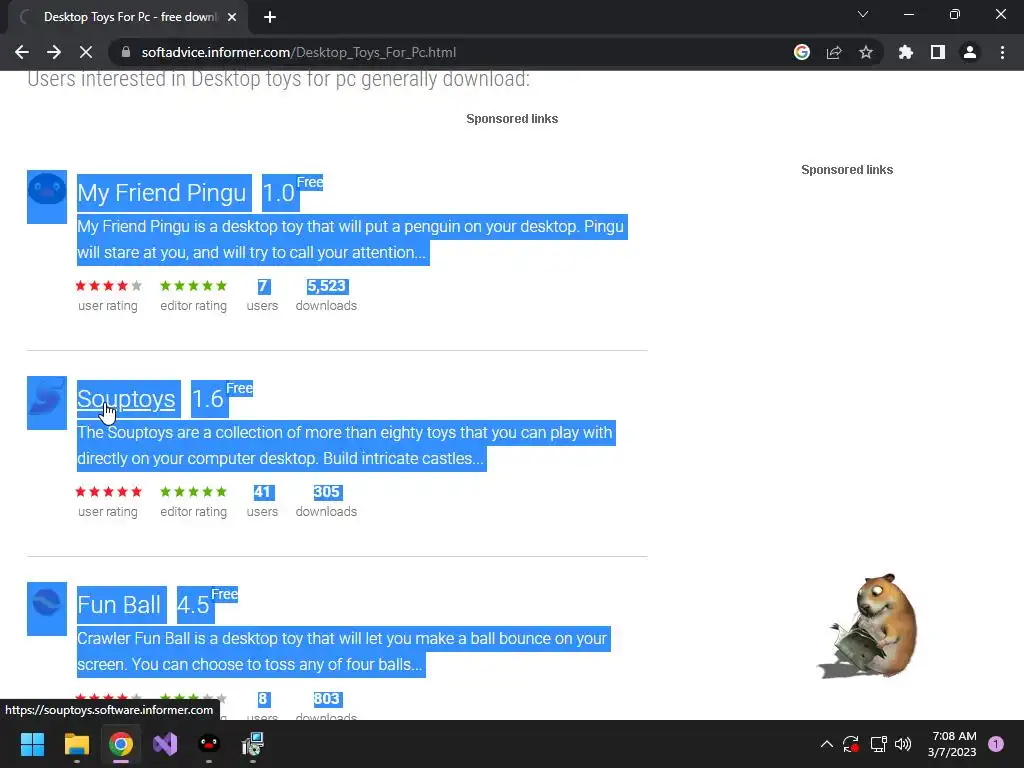The image size is (1024, 768).
Task: Open the Windows Start menu
Action: 32,744
